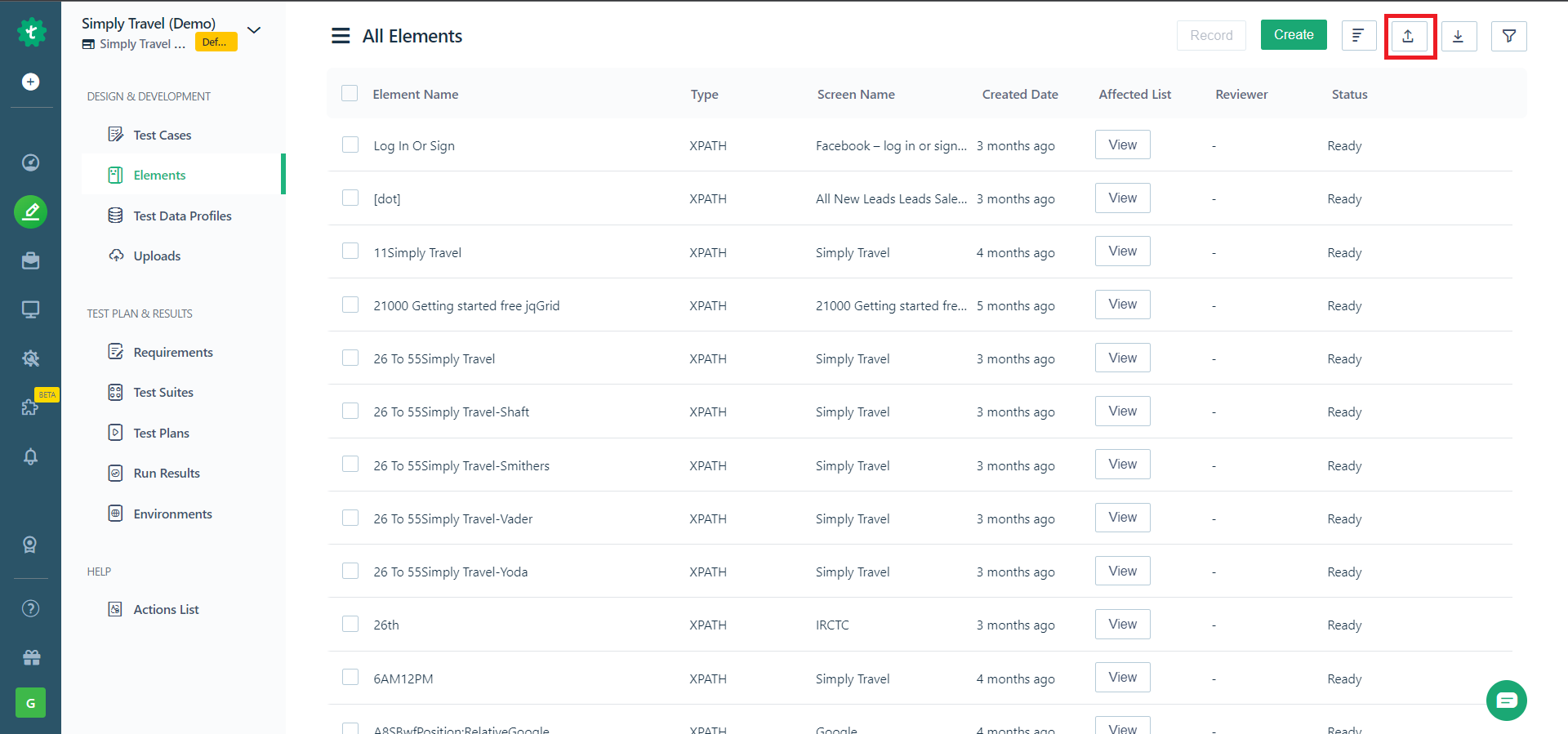
Task: Toggle the select-all checkbox in table header
Action: (350, 93)
